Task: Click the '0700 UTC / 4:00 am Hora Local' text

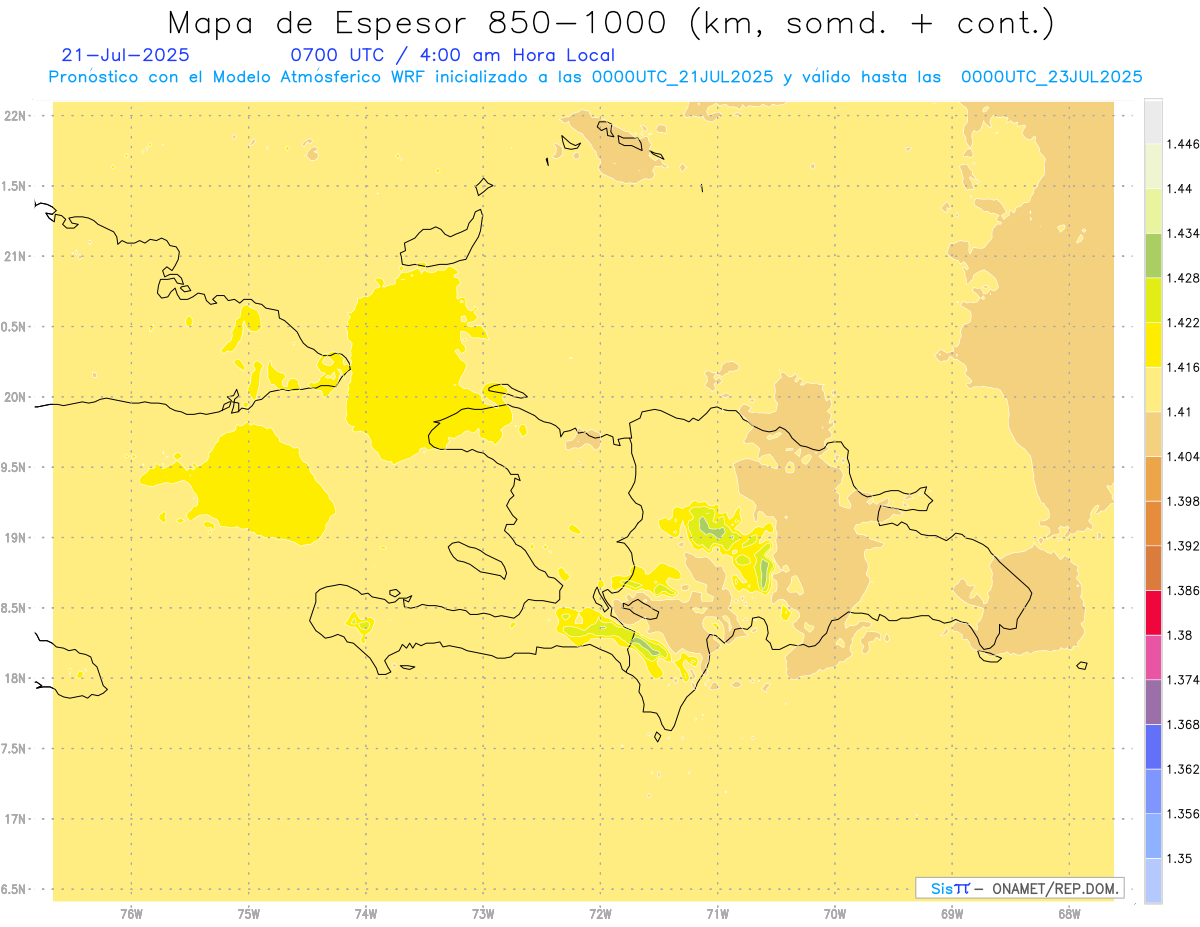Action: coord(453,55)
